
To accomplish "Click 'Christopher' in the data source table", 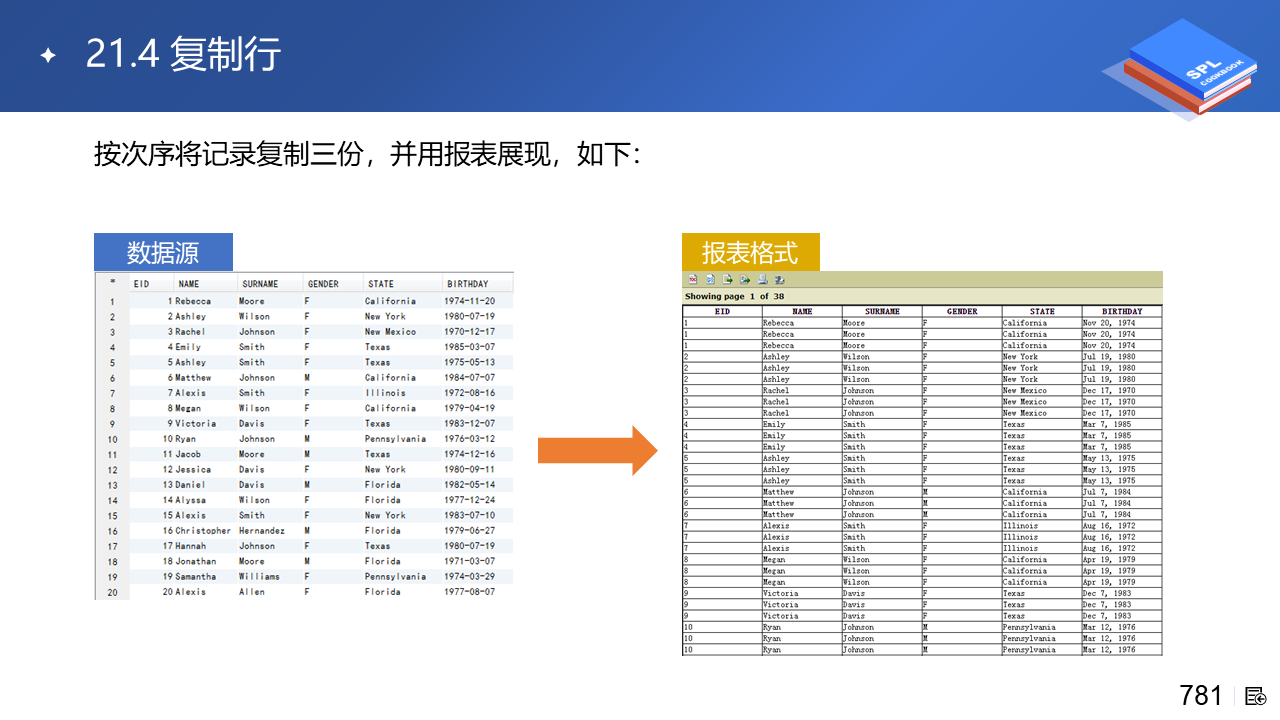I will (203, 531).
